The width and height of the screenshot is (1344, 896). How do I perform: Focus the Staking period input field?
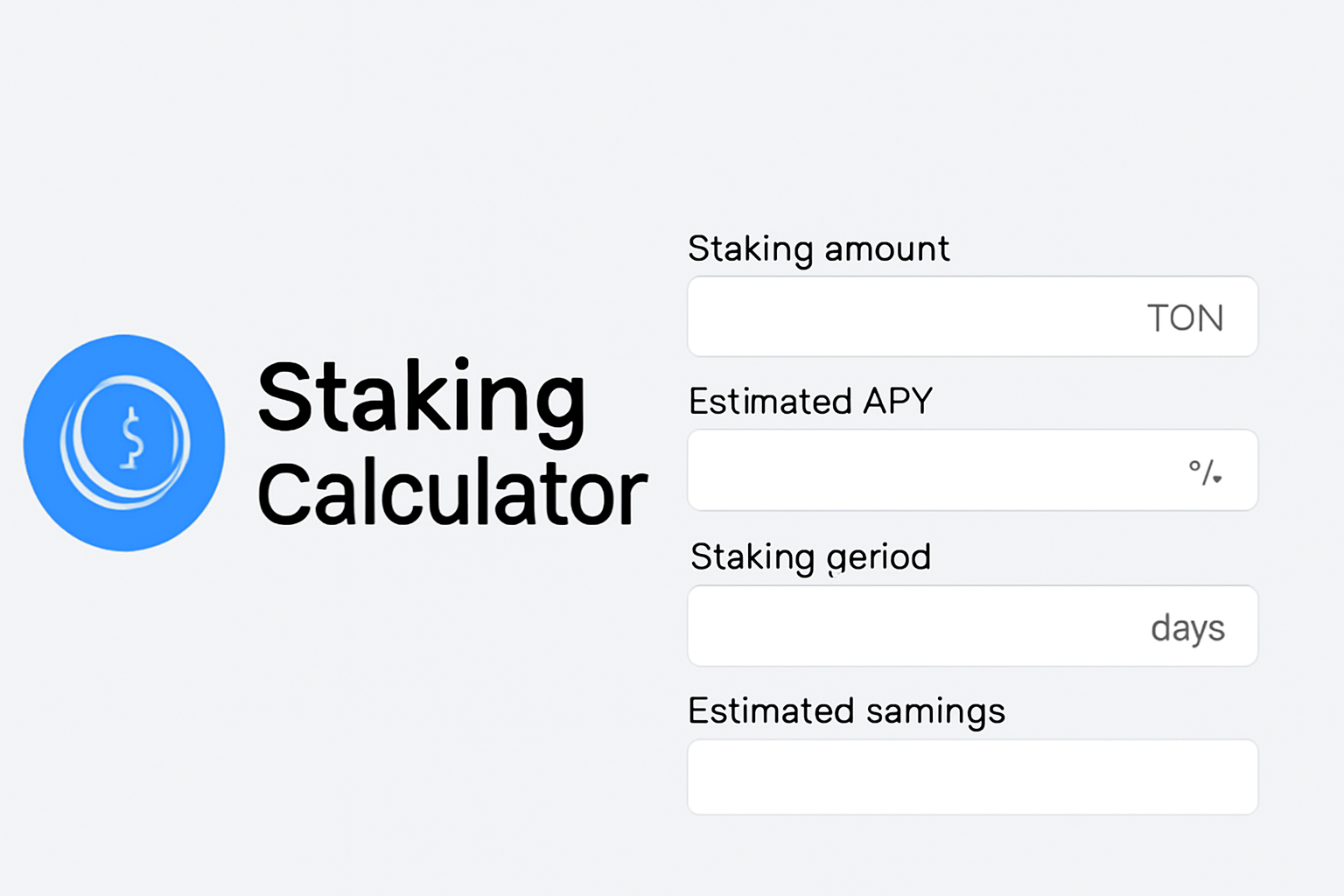click(x=972, y=626)
